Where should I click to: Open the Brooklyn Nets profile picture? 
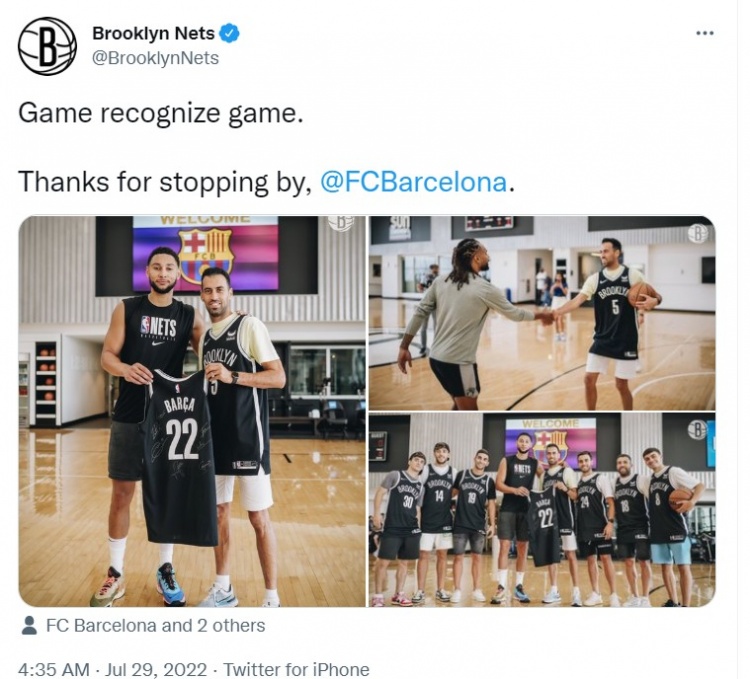pyautogui.click(x=47, y=46)
